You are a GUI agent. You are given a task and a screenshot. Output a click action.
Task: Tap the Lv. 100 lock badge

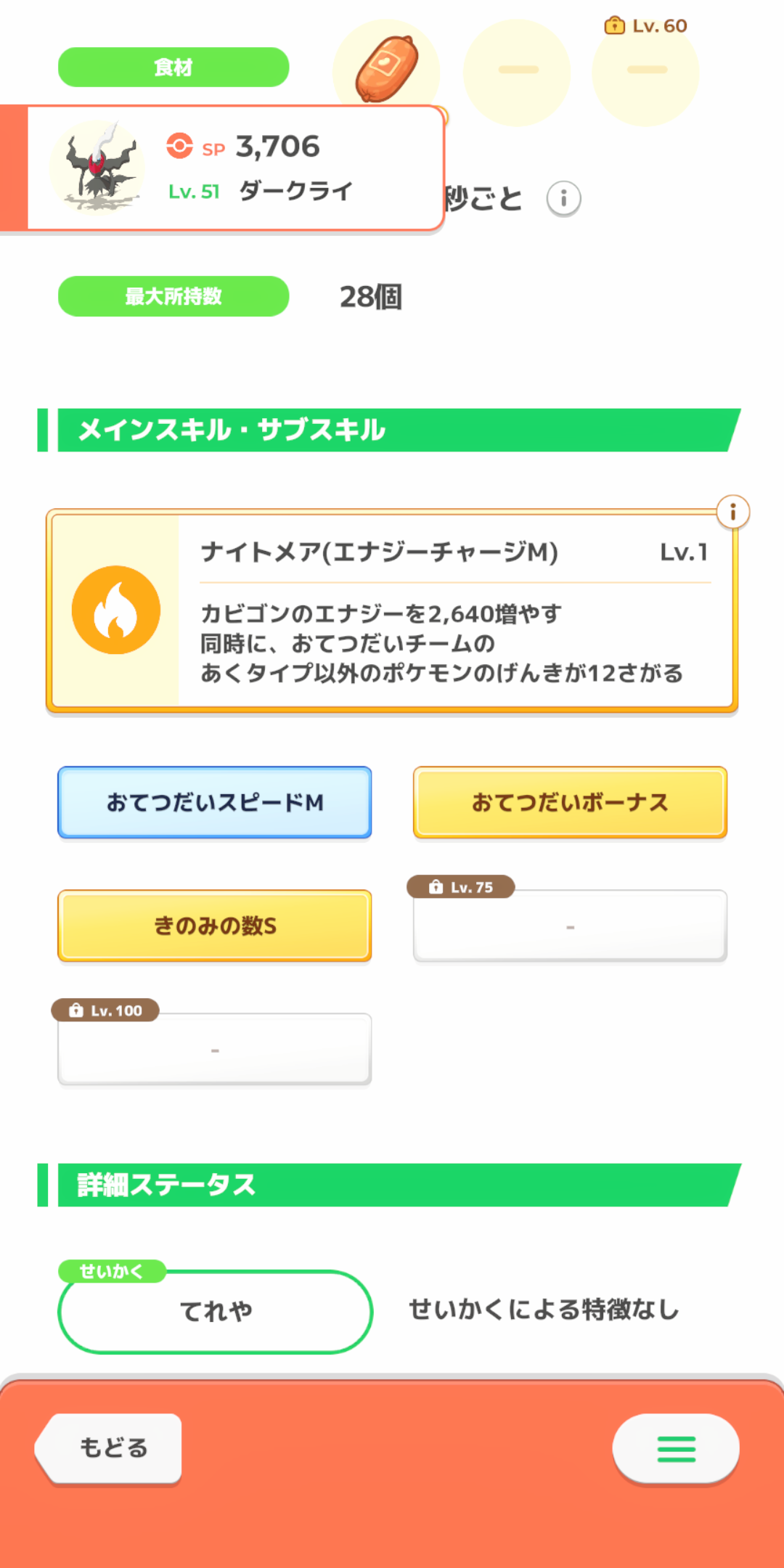point(105,1010)
